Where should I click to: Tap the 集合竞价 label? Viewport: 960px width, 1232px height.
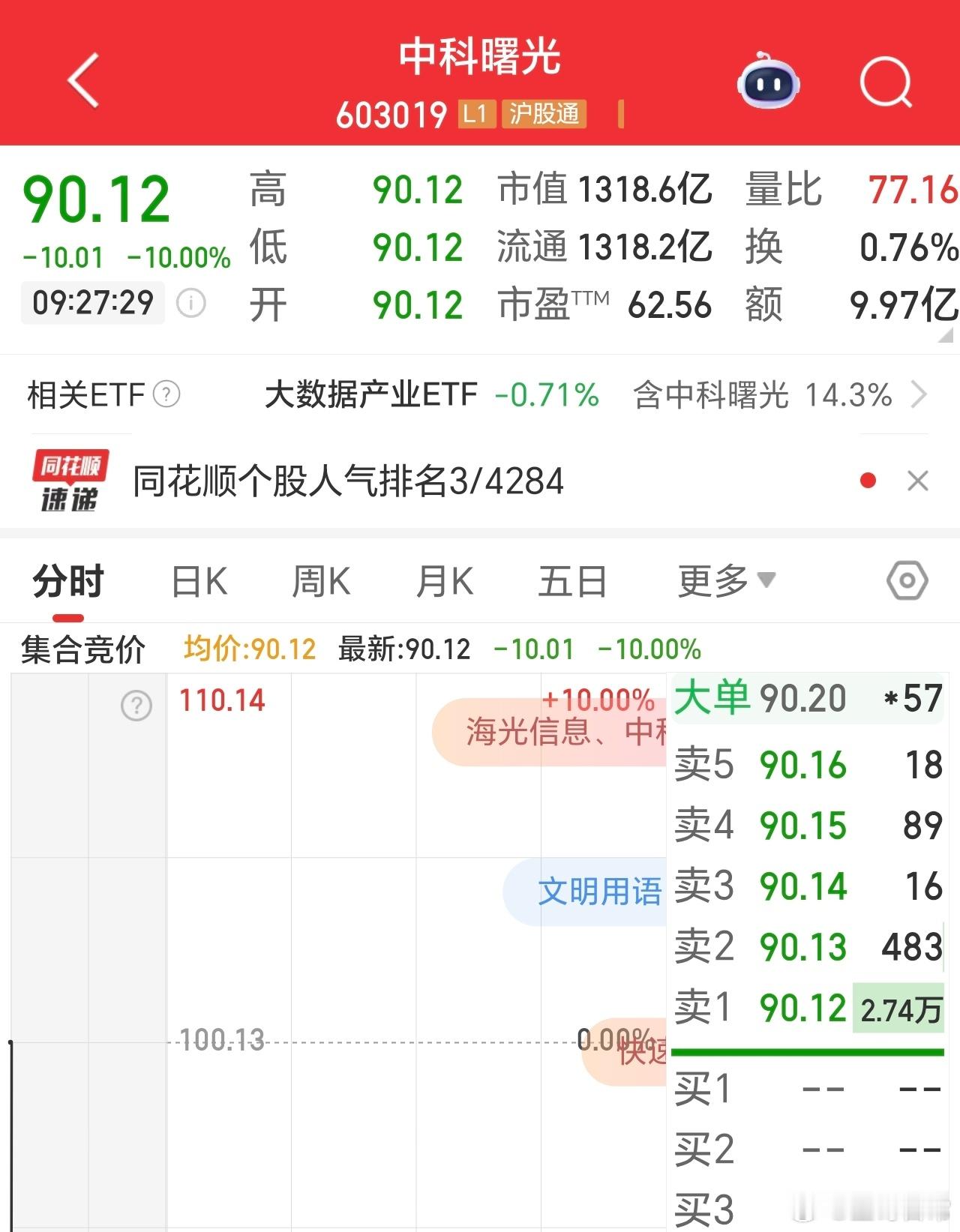click(82, 649)
